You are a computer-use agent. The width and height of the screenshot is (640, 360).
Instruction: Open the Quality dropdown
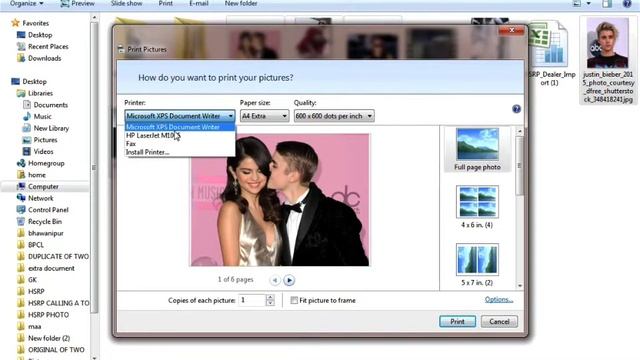[x=334, y=116]
